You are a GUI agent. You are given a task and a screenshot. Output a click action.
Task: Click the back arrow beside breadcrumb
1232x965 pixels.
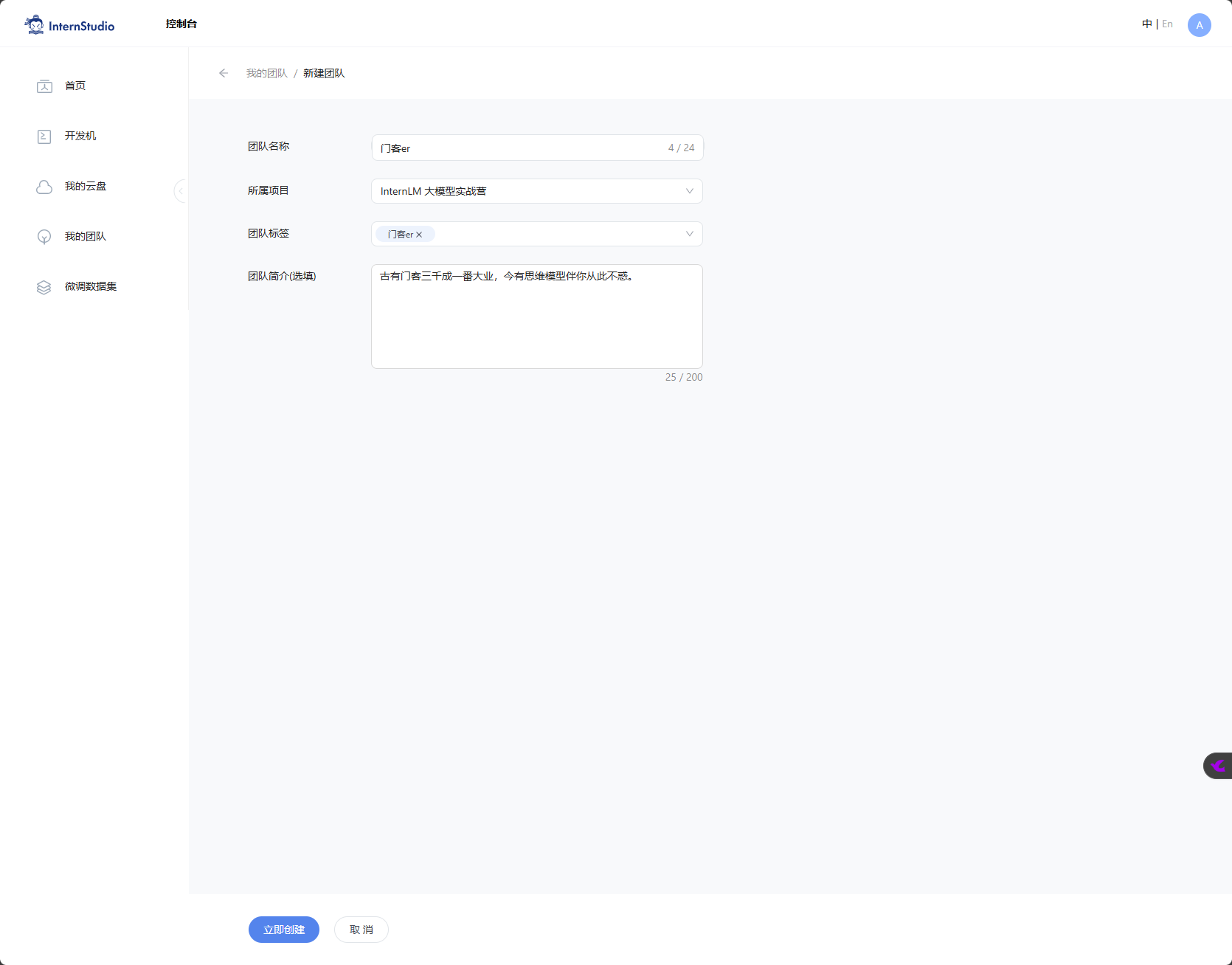[x=224, y=73]
